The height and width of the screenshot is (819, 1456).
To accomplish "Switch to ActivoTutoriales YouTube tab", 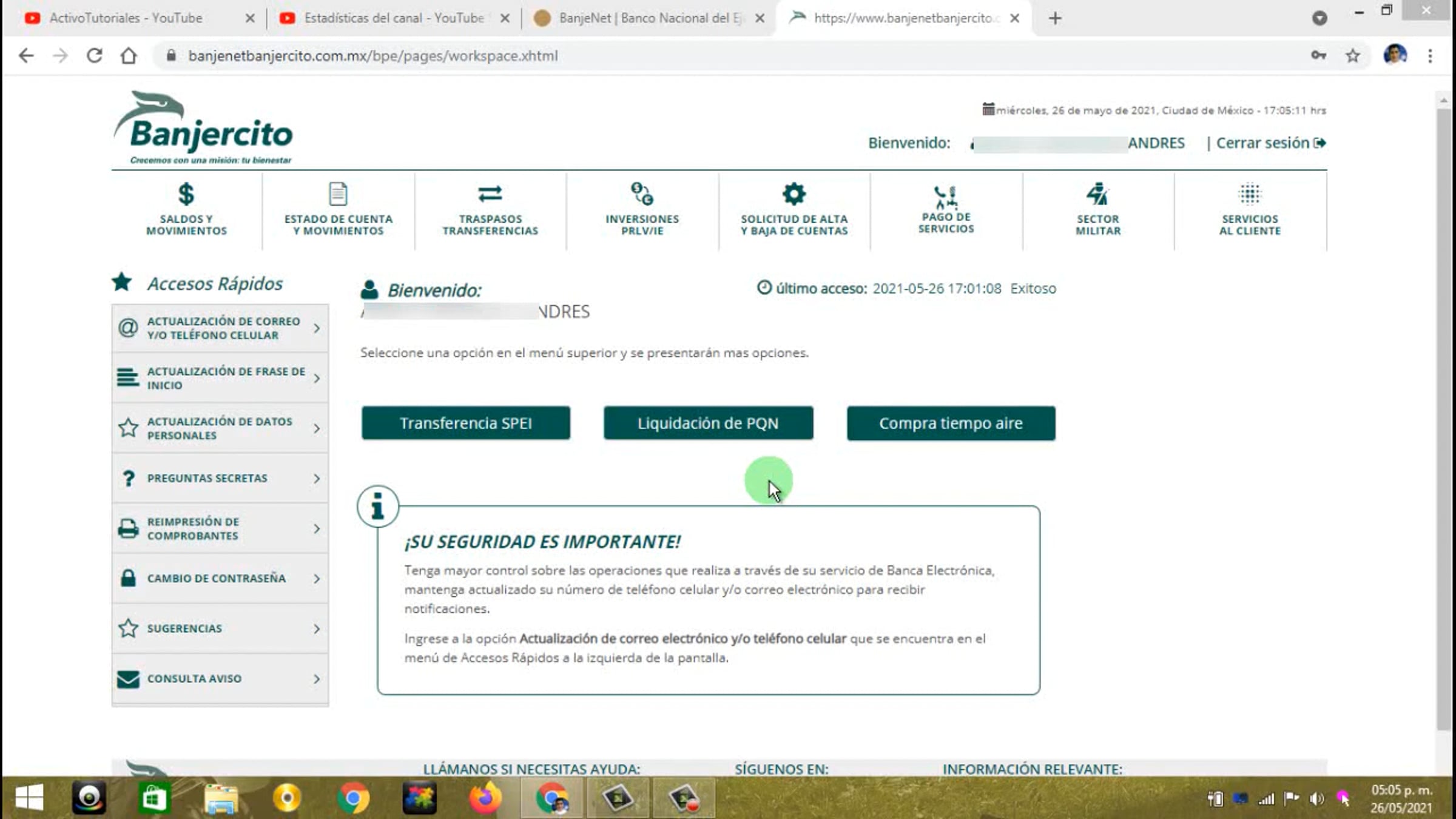I will (126, 18).
